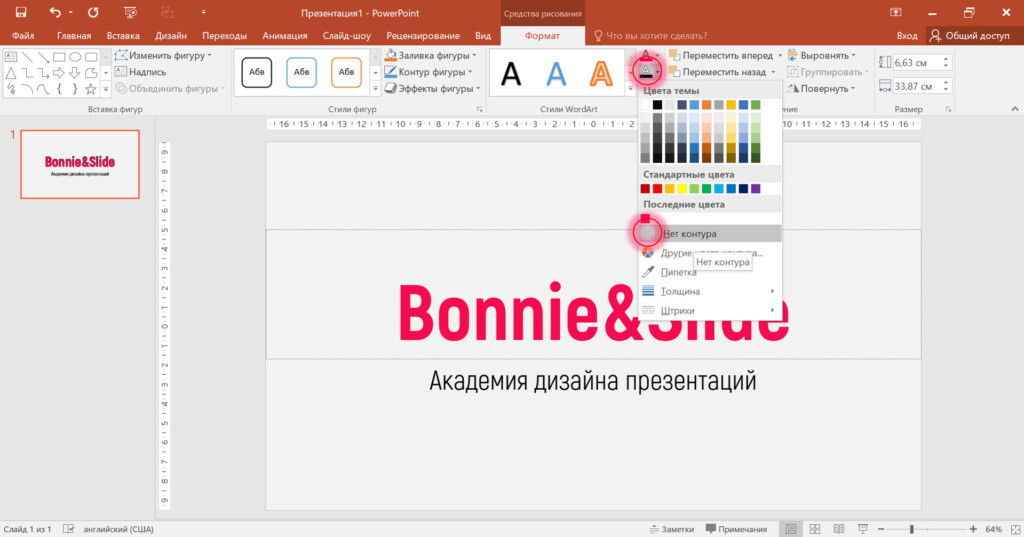This screenshot has height=537, width=1024.
Task: Toggle the Заметки notes pane
Action: [672, 529]
